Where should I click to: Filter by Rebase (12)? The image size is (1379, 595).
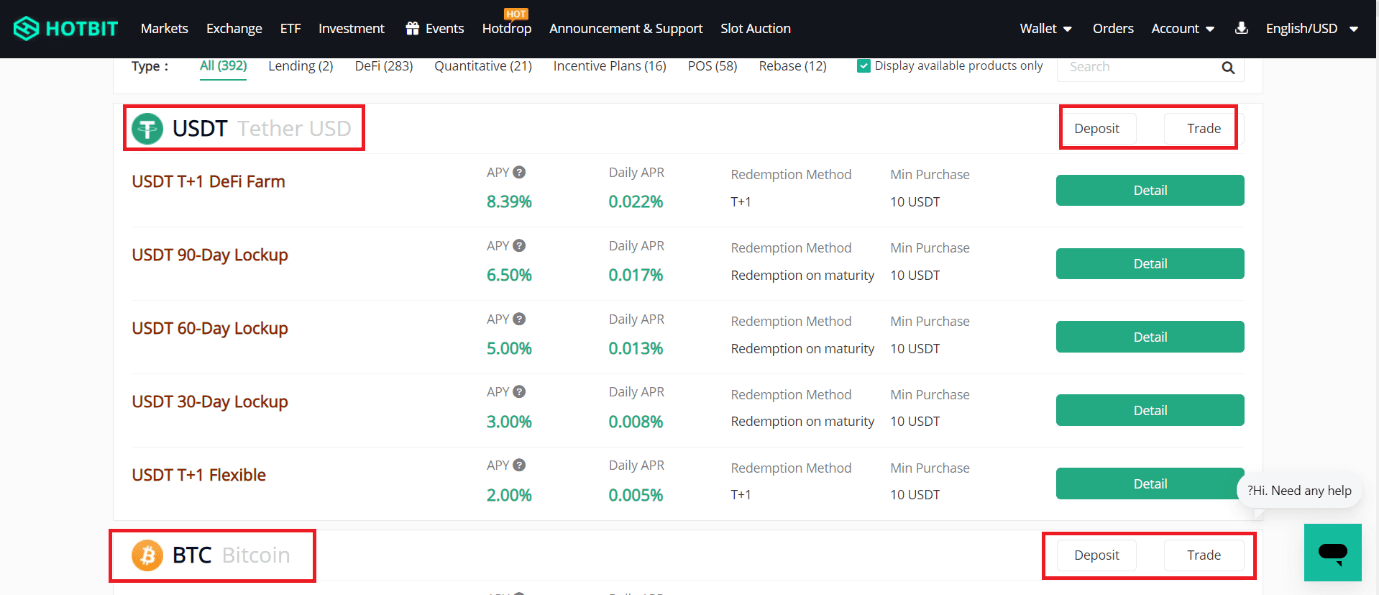click(x=793, y=66)
